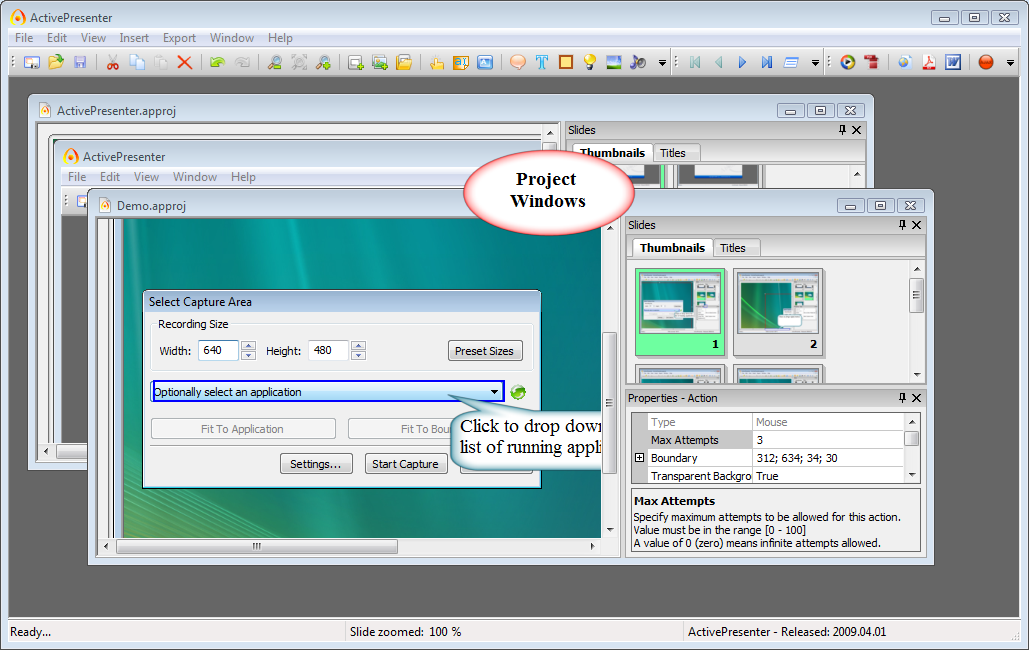
Task: Export to HTML with the globe page icon
Action: point(905,62)
